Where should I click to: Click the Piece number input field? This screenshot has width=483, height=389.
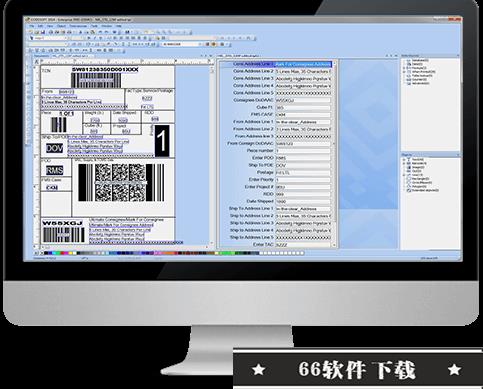click(x=303, y=151)
